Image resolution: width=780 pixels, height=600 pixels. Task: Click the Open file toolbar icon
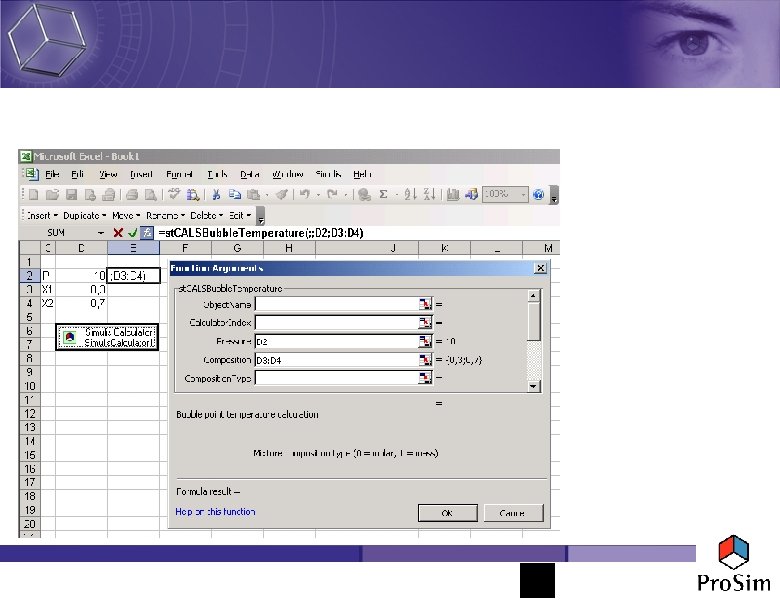click(52, 195)
